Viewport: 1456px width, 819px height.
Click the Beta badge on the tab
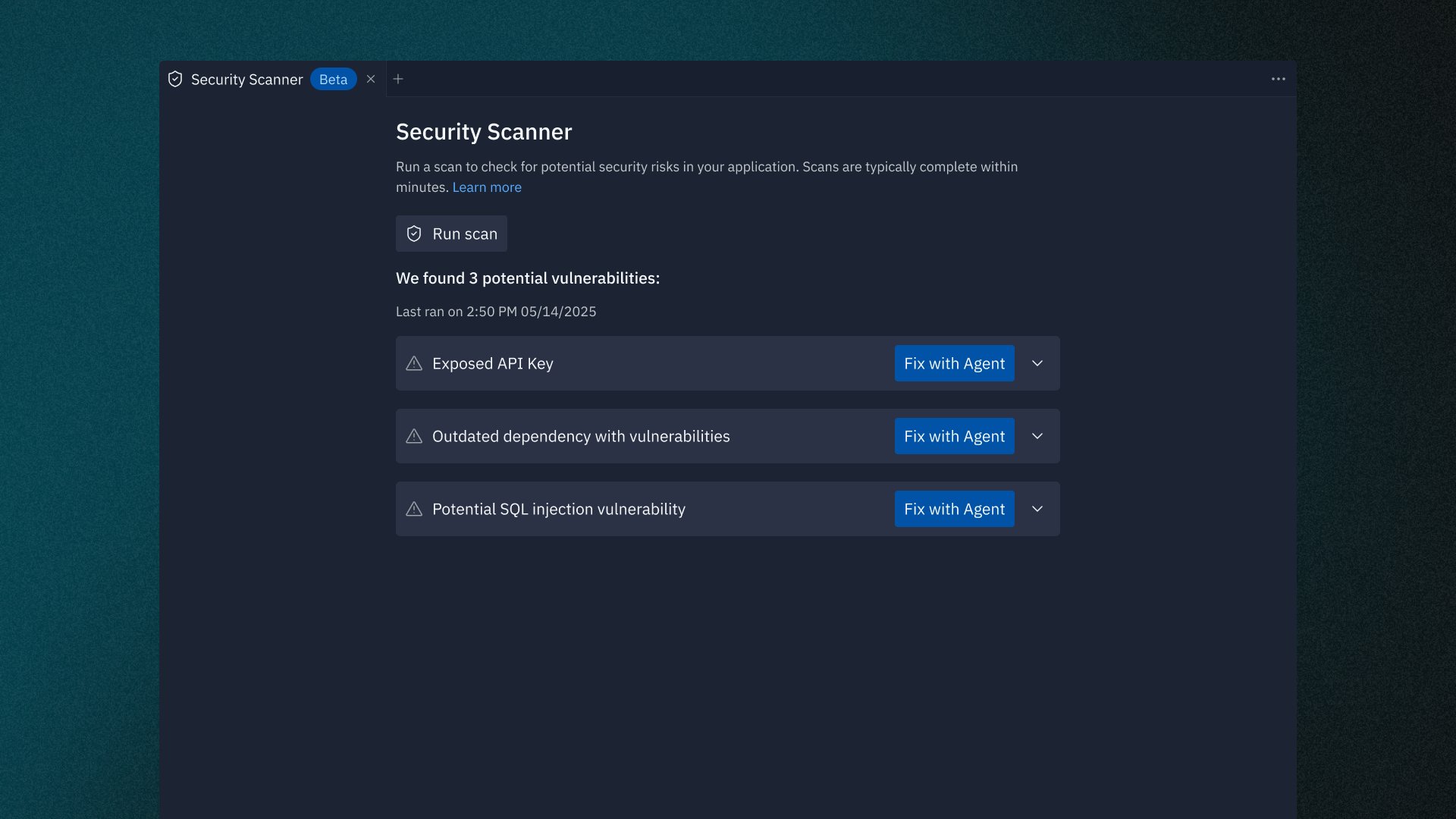(x=334, y=79)
